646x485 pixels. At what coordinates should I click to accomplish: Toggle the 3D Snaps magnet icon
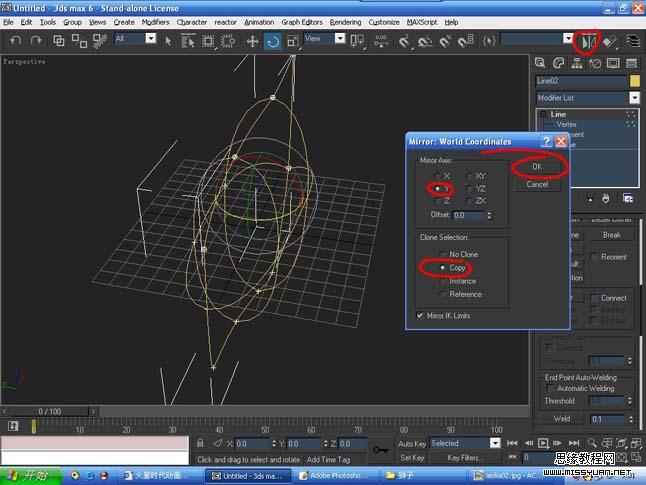click(x=404, y=41)
